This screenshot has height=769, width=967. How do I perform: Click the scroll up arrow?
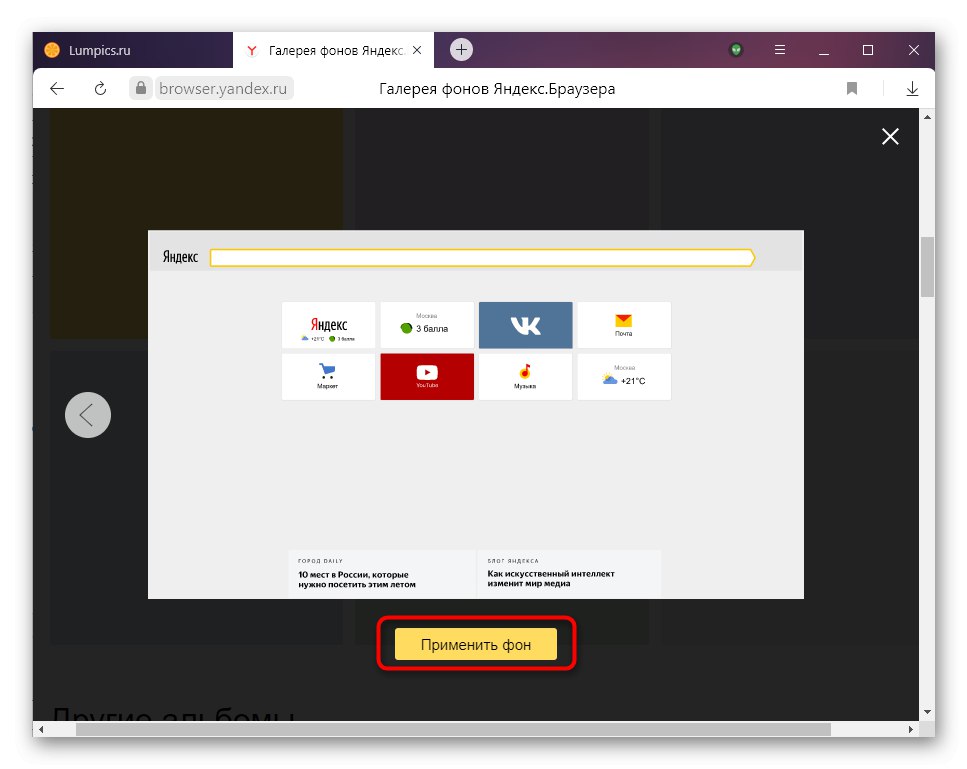click(927, 117)
